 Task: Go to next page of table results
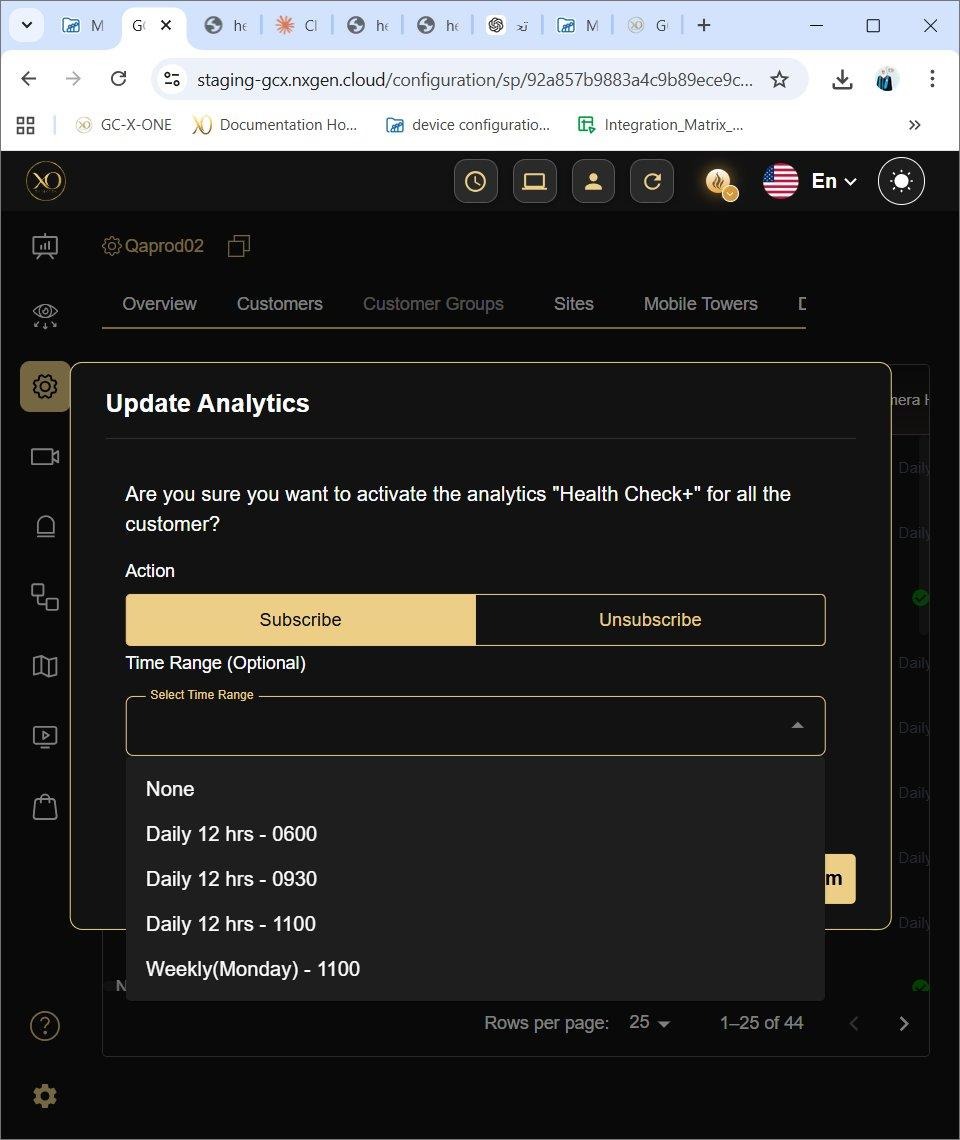click(904, 1023)
